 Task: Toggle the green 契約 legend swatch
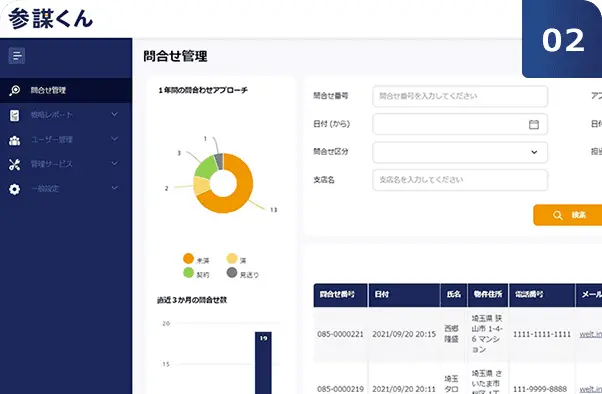click(x=188, y=273)
